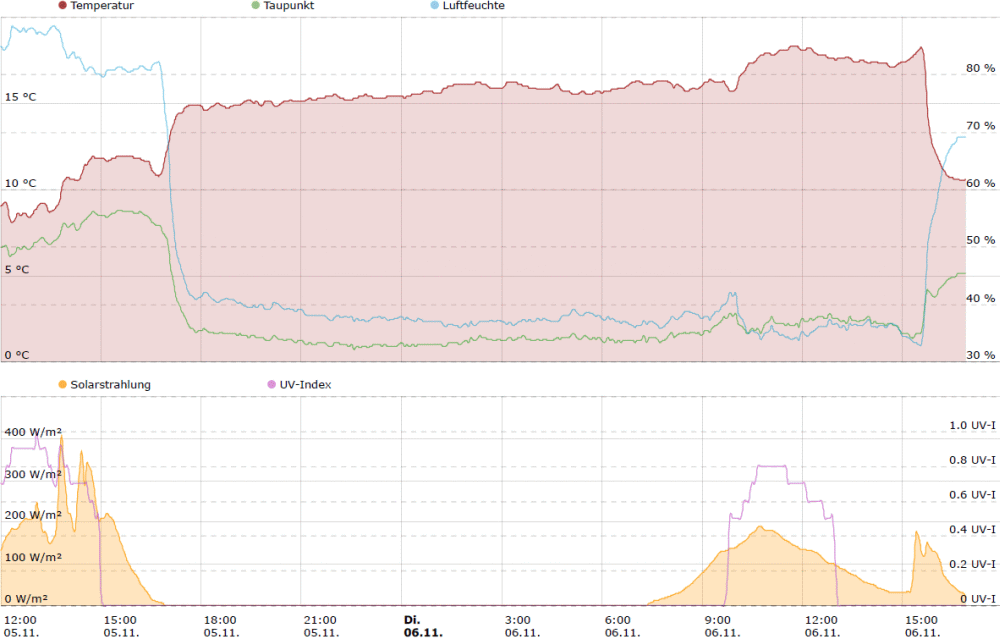Click the red Temperatur legend dot

[63, 6]
